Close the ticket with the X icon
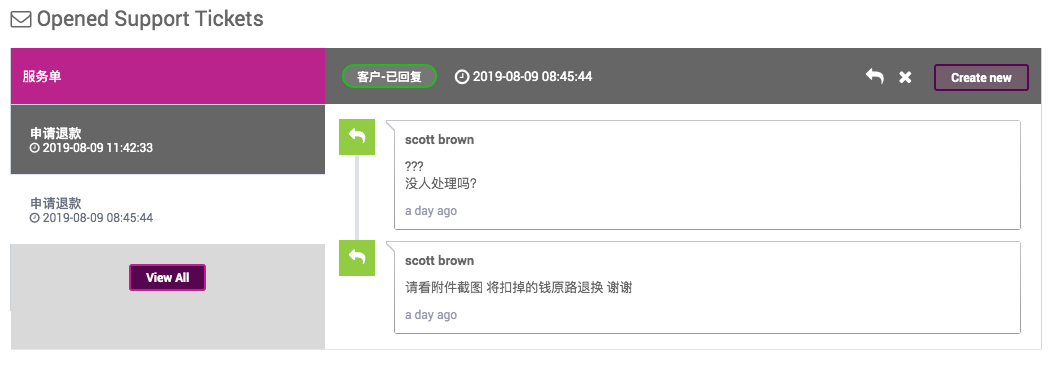 pos(905,77)
